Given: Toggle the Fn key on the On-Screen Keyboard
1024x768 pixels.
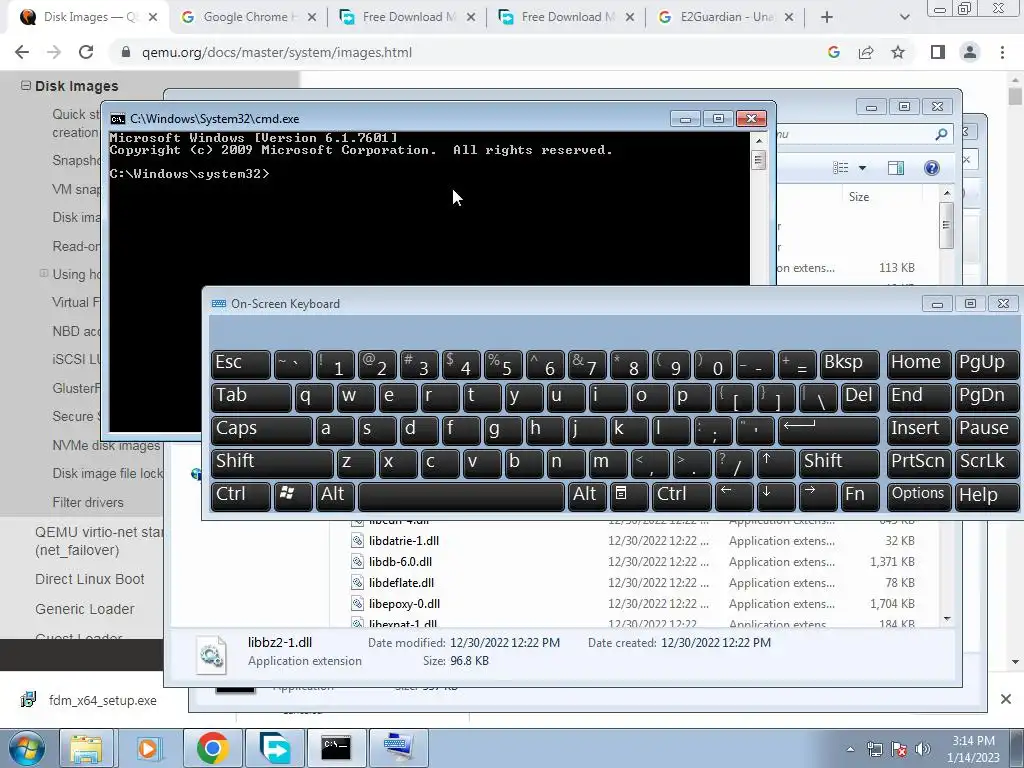Looking at the screenshot, I should point(859,496).
